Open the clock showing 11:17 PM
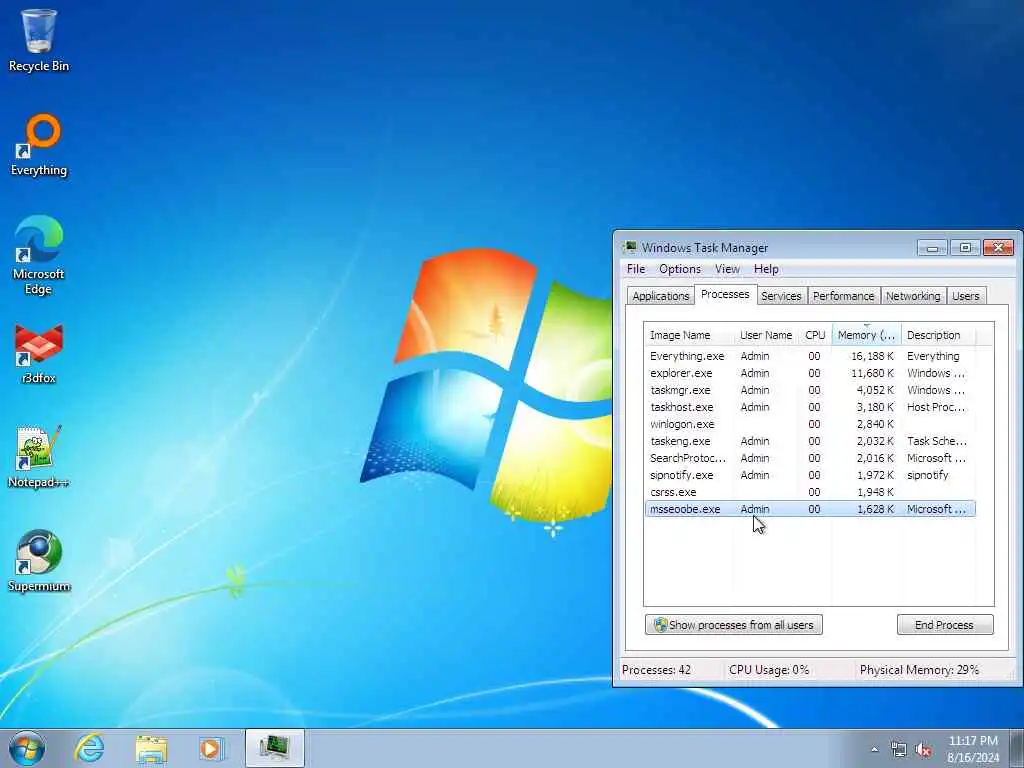This screenshot has width=1024, height=768. (973, 749)
